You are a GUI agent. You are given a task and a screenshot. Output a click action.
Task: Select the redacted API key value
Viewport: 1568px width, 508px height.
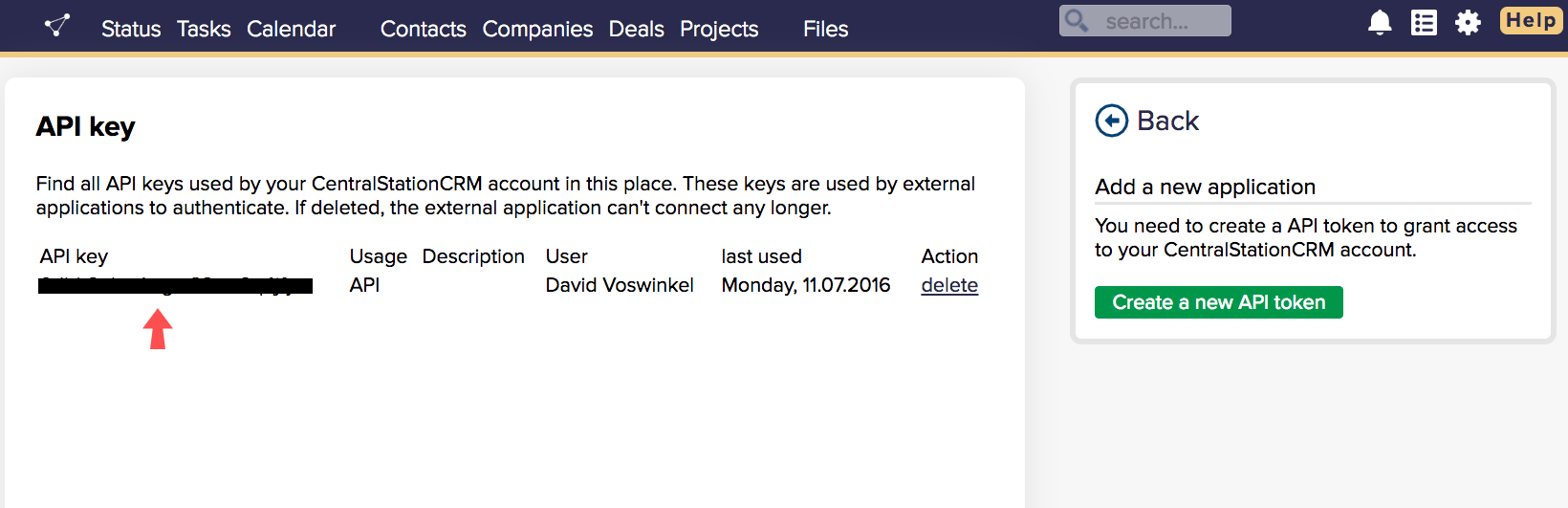pyautogui.click(x=175, y=285)
